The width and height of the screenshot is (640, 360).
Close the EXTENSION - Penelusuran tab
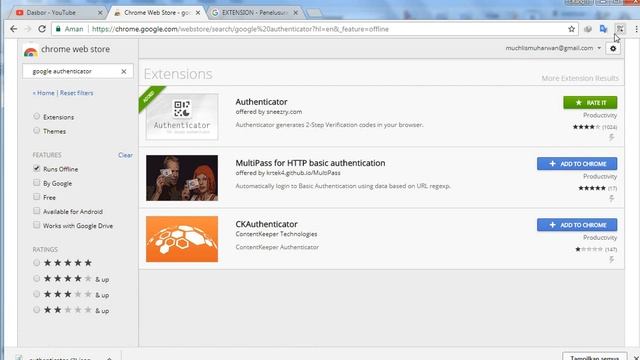tap(296, 13)
